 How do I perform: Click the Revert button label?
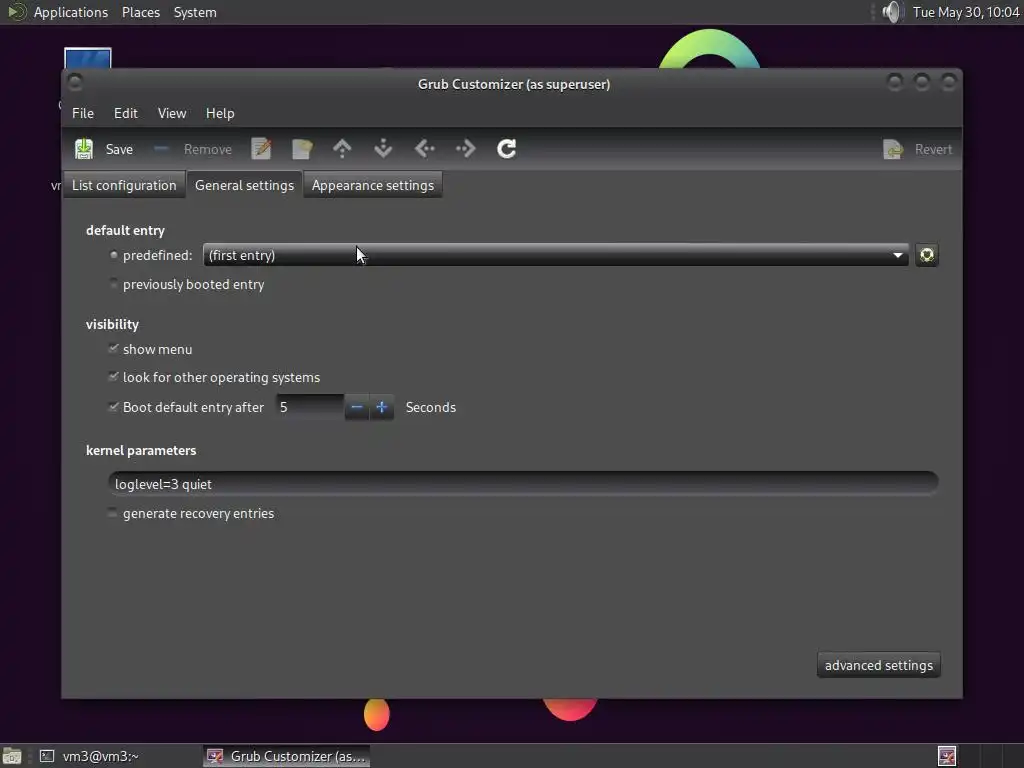click(x=933, y=150)
